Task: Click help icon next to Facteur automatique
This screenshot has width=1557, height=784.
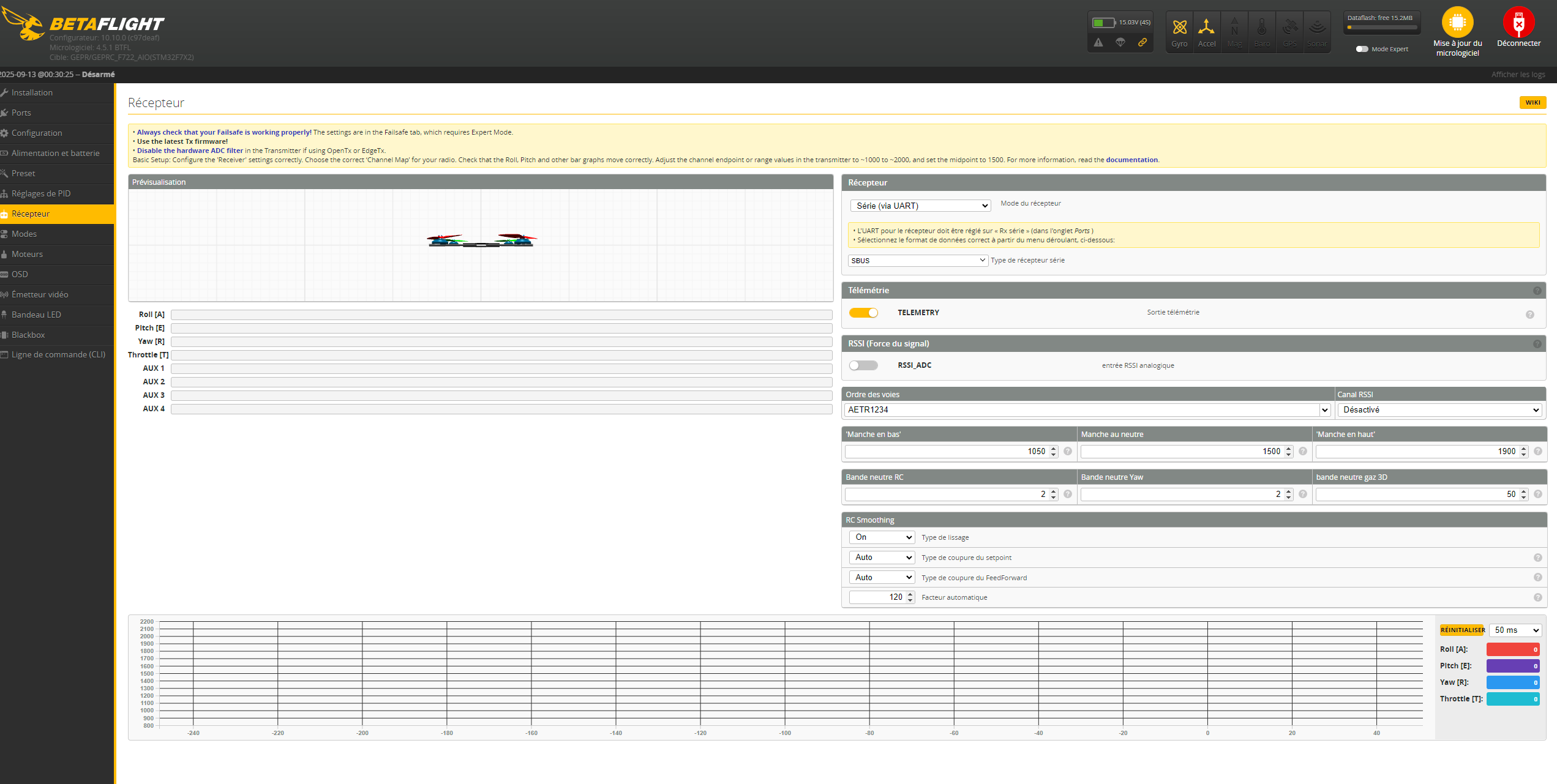Action: (1537, 597)
